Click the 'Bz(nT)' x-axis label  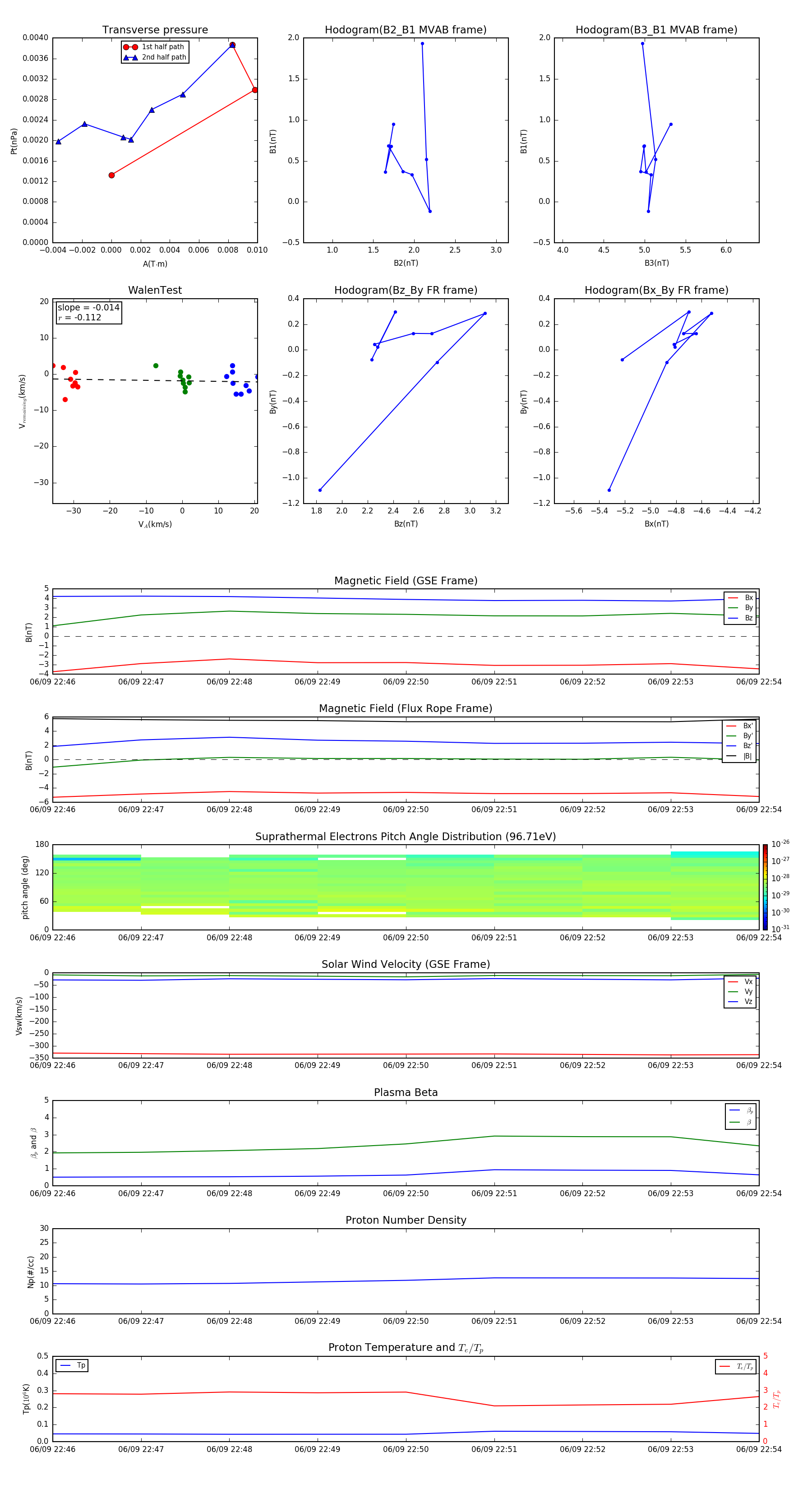tap(406, 524)
